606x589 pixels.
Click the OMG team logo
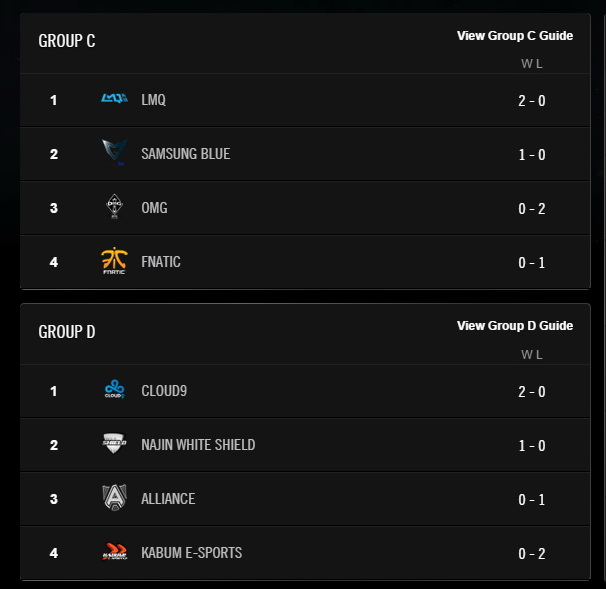point(114,207)
